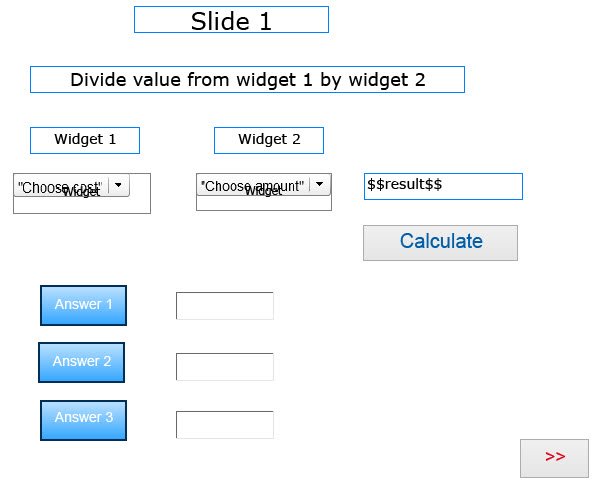Click the Calculate button
The image size is (603, 498).
[440, 242]
